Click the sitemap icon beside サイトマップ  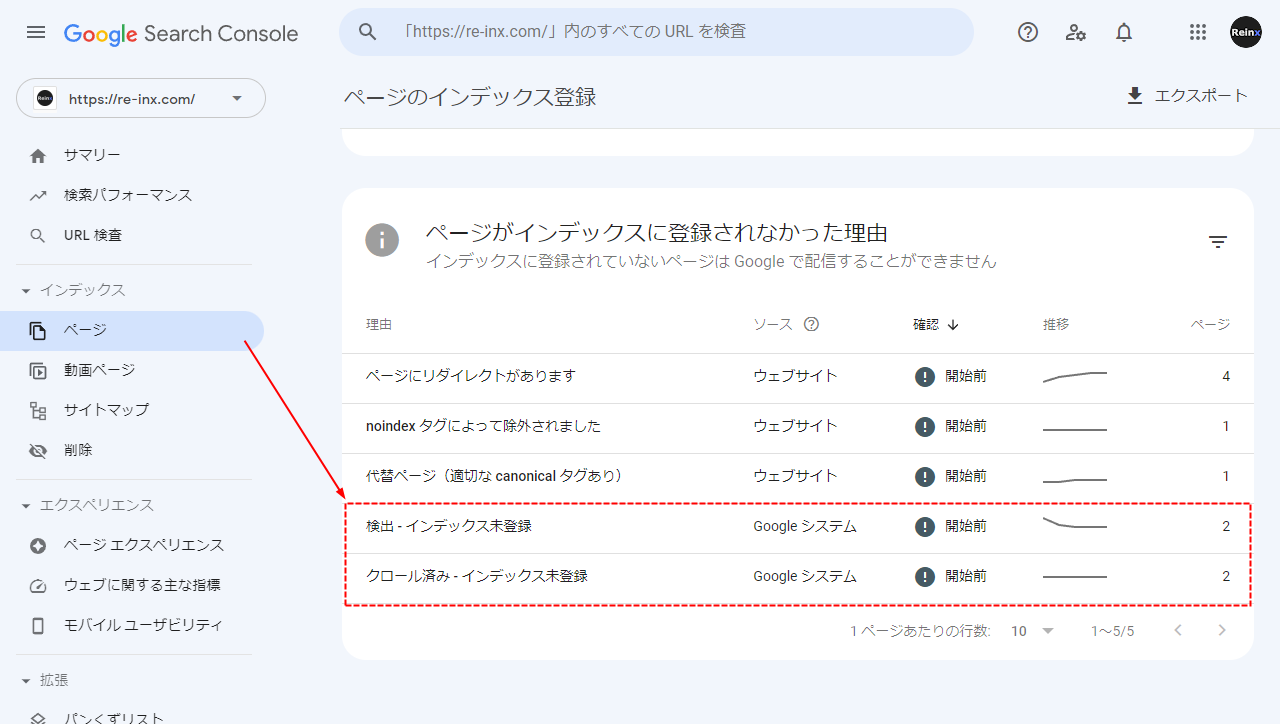pyautogui.click(x=38, y=411)
